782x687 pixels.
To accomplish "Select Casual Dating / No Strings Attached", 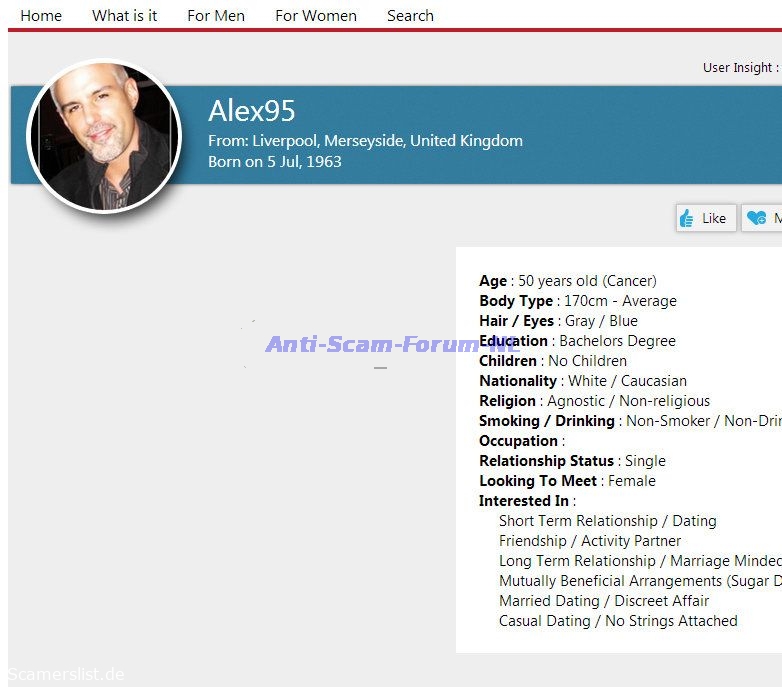I will (618, 621).
